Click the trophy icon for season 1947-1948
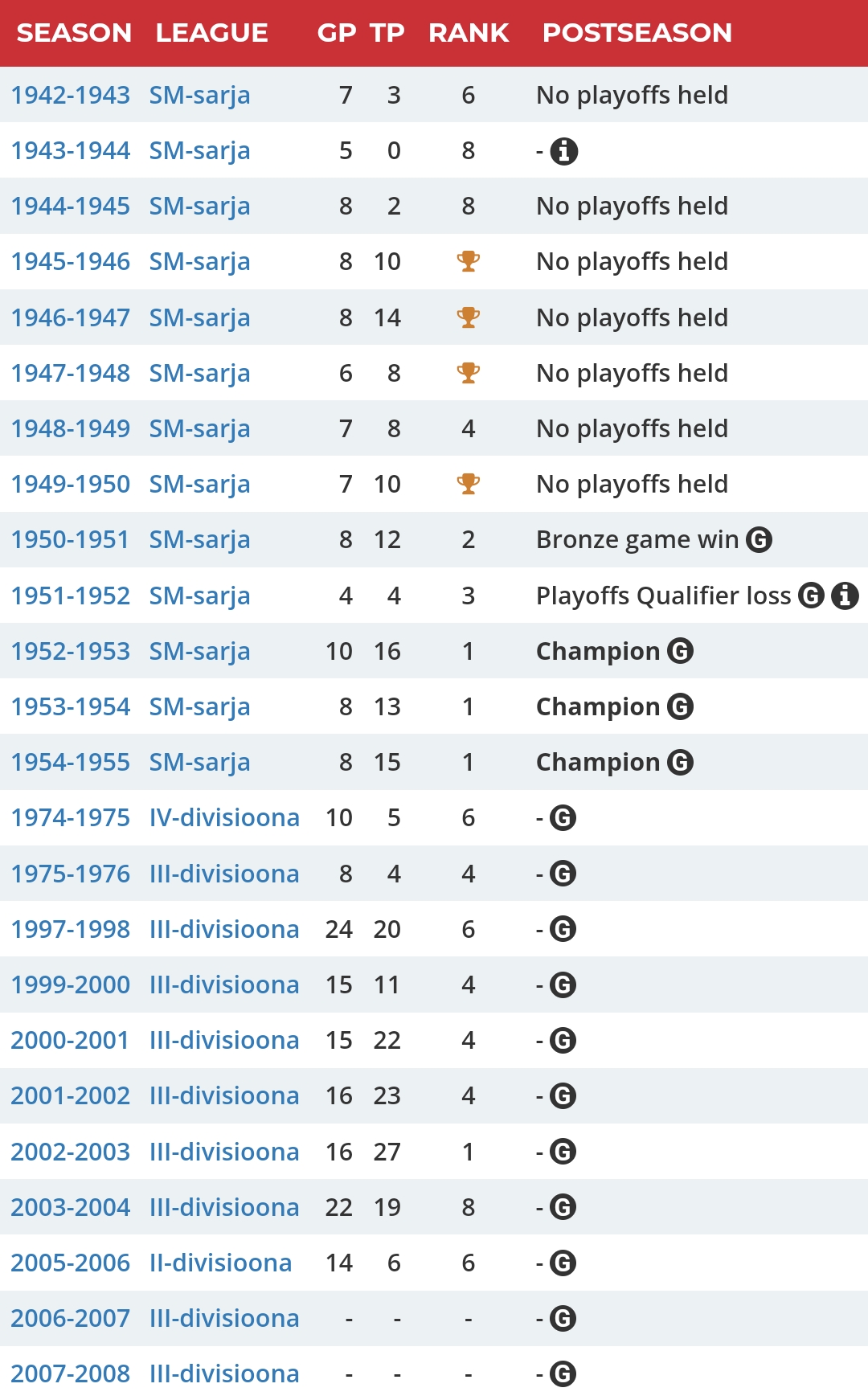Viewport: 868px width, 1400px height. (468, 373)
